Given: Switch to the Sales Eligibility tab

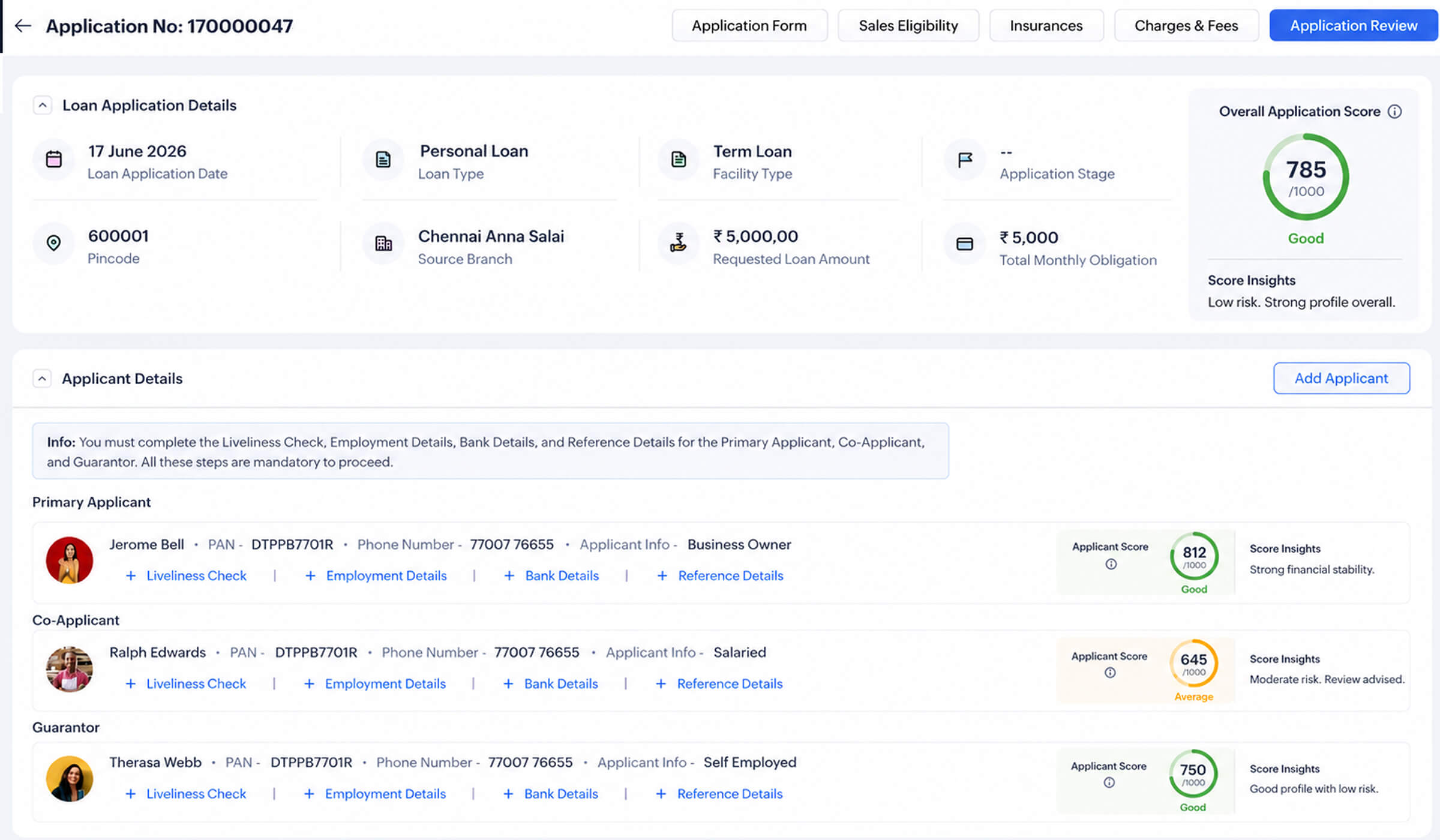Looking at the screenshot, I should pos(908,26).
